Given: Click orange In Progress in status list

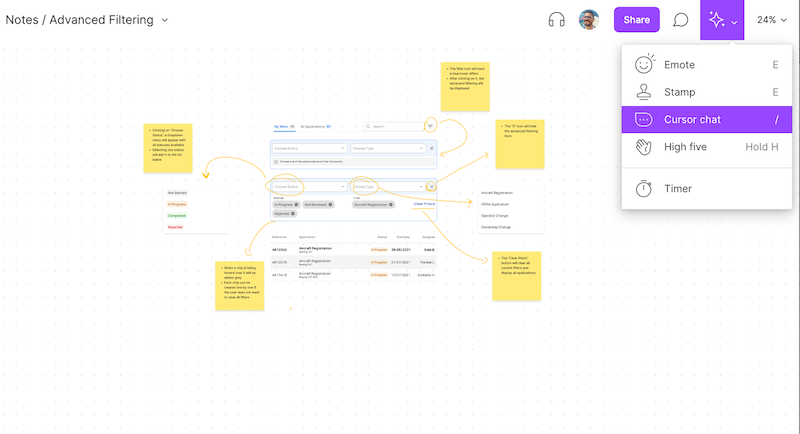Looking at the screenshot, I should click(177, 204).
